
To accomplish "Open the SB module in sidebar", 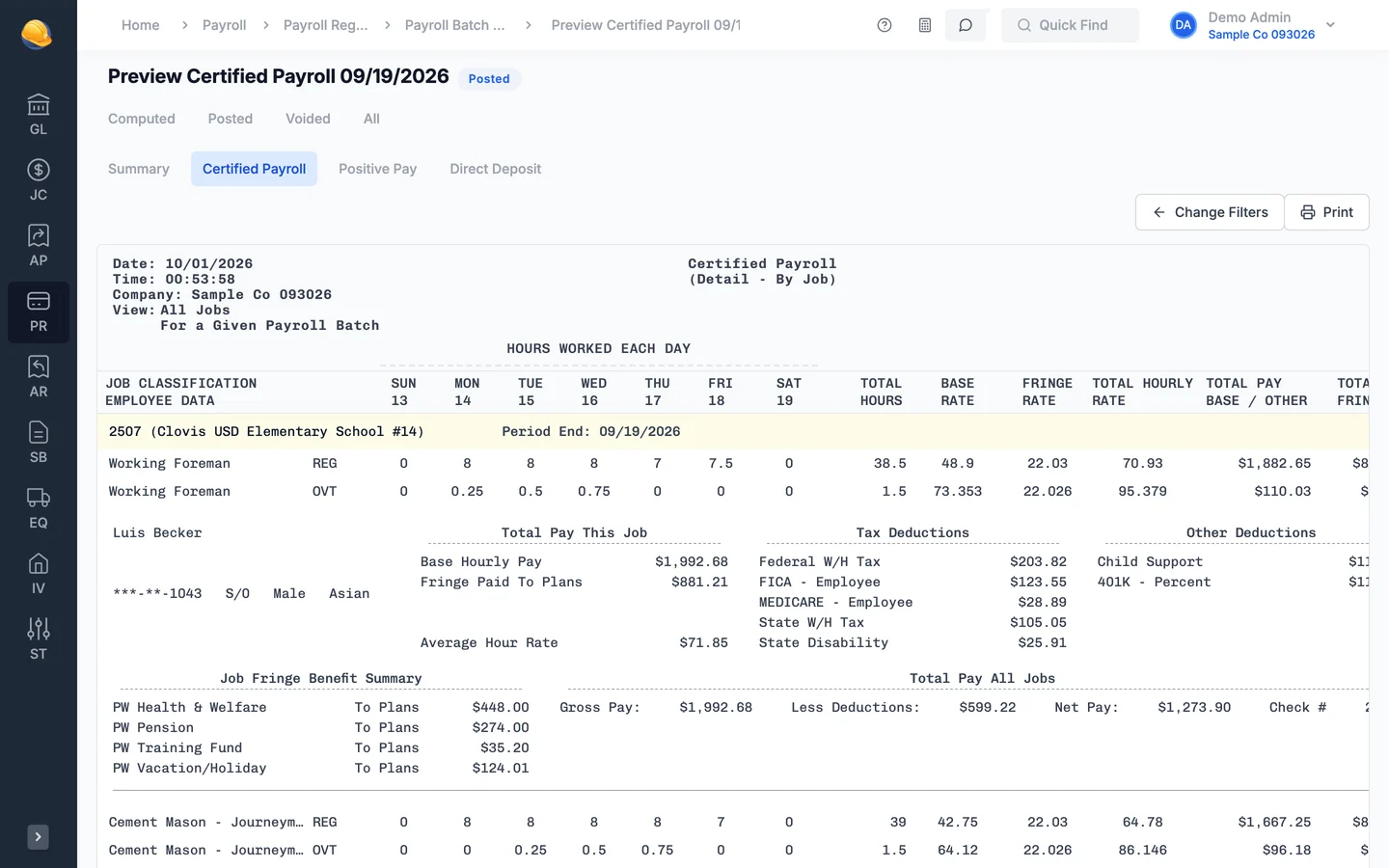I will click(39, 443).
